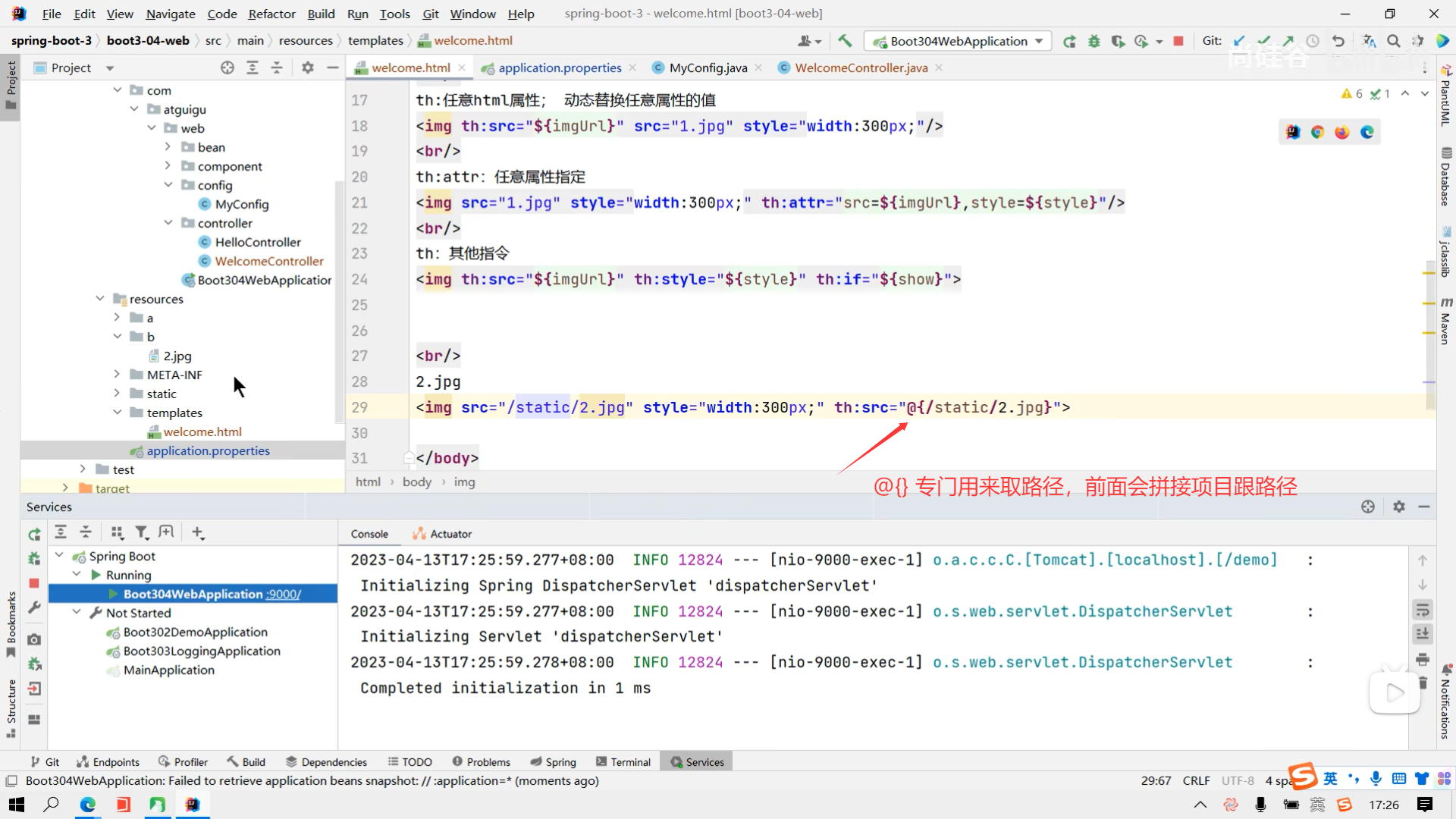Click the Filter icon in Services toolbar
Viewport: 1456px width, 819px height.
141,532
